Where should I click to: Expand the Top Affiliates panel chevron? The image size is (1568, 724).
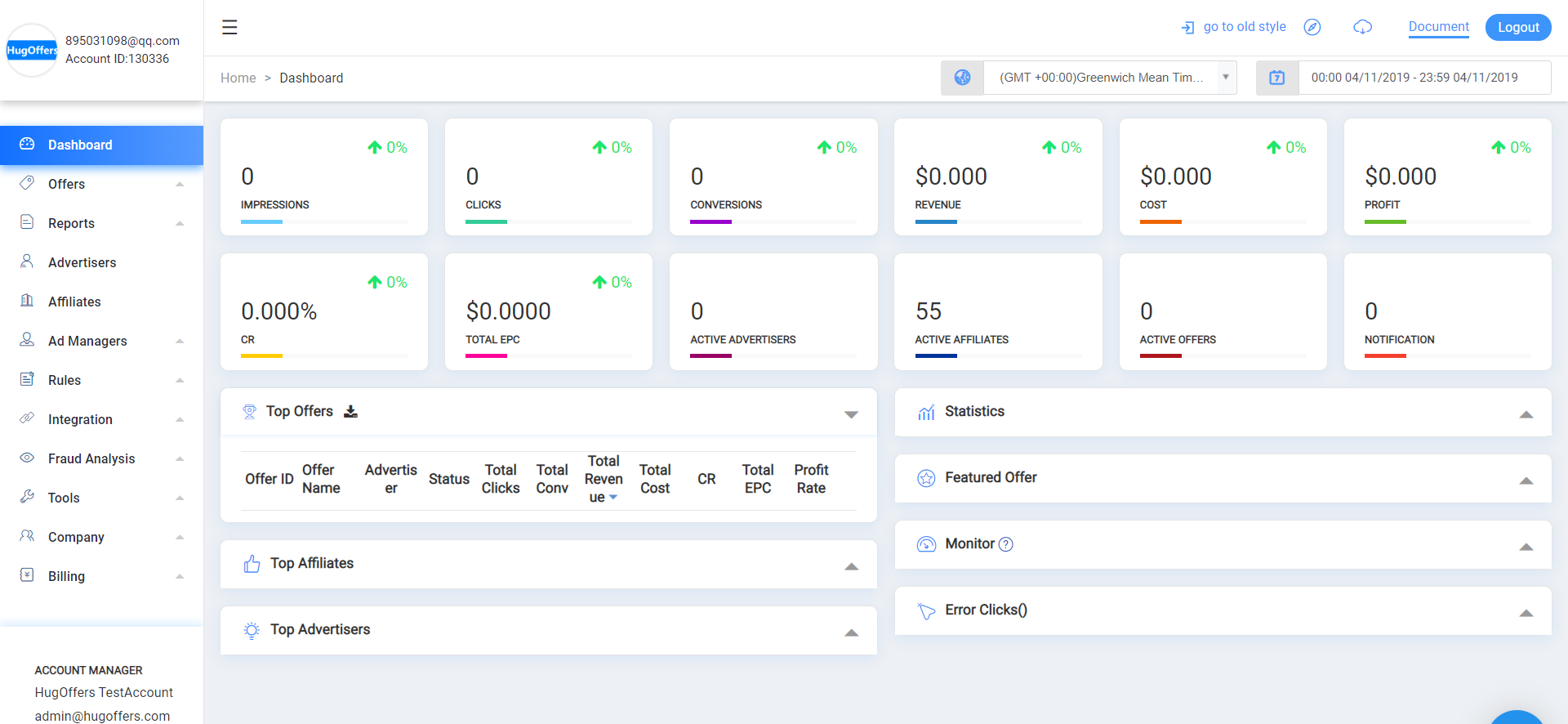pyautogui.click(x=851, y=566)
